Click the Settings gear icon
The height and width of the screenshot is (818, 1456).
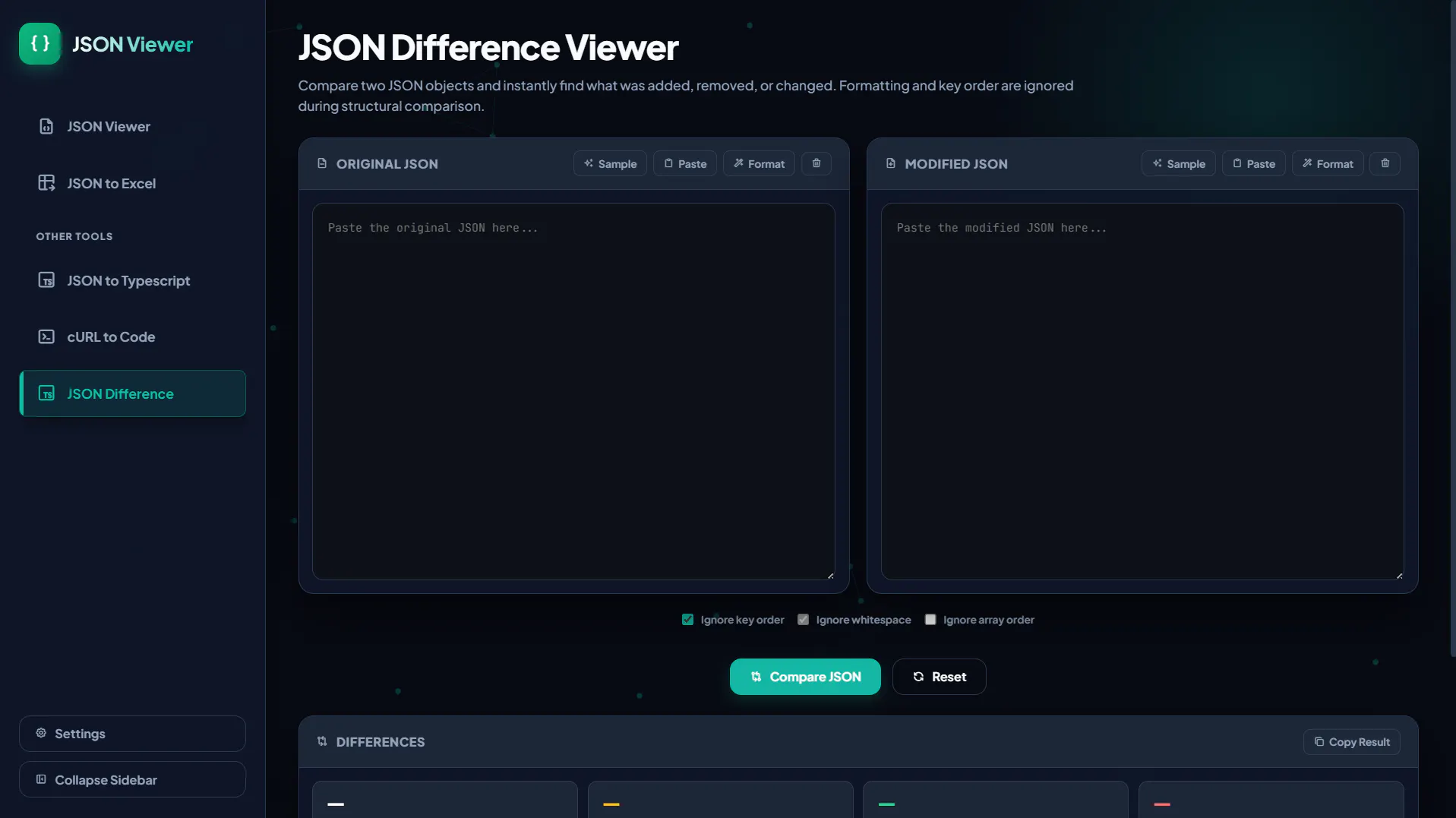(x=41, y=733)
